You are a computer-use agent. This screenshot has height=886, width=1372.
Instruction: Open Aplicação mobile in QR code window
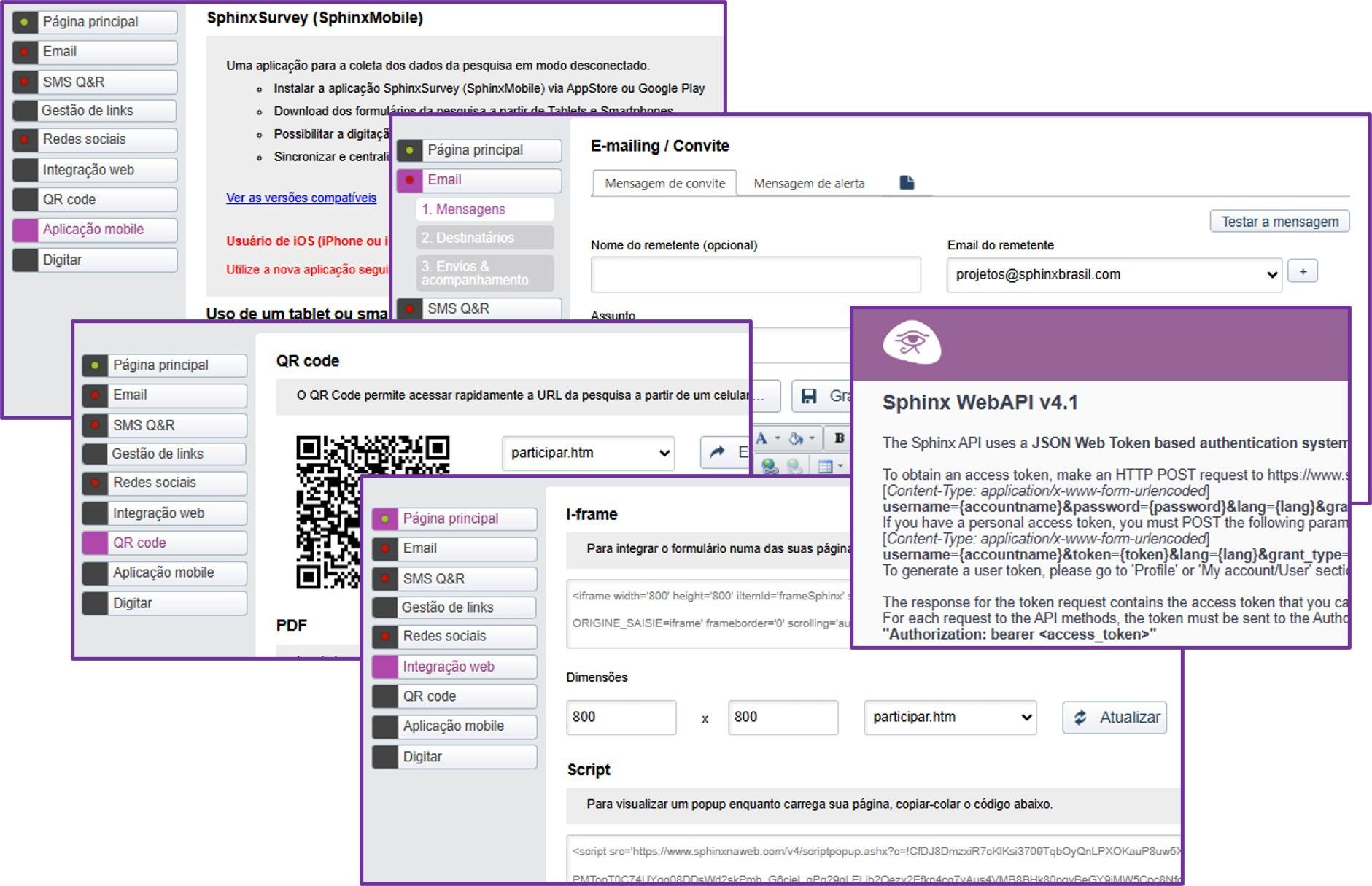coord(165,573)
